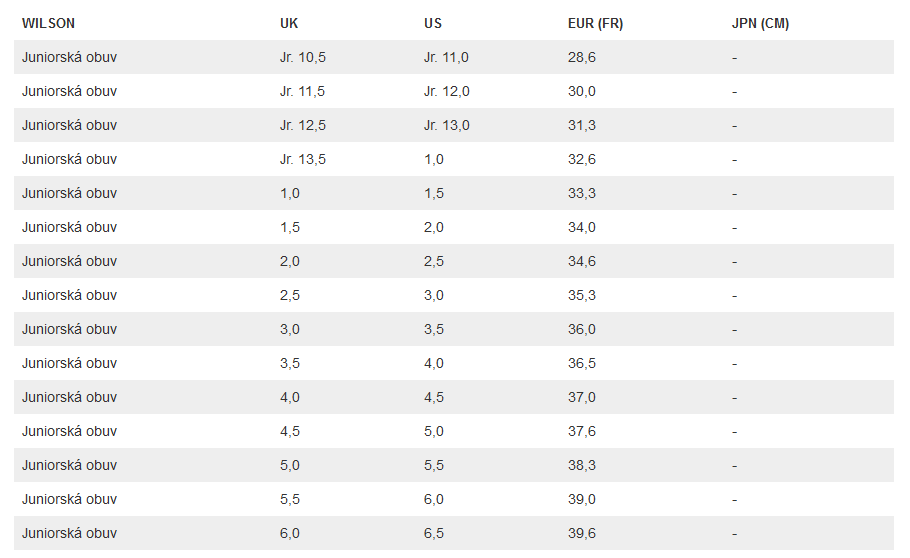Click the JPN (CM) column header
910x558 pixels.
pyautogui.click(x=760, y=24)
